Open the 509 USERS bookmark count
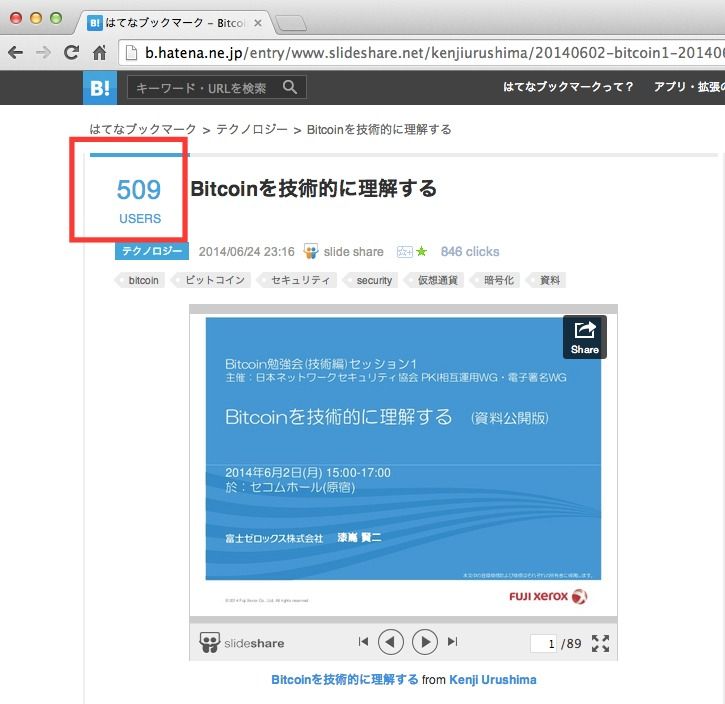Image resolution: width=725 pixels, height=704 pixels. tap(139, 200)
